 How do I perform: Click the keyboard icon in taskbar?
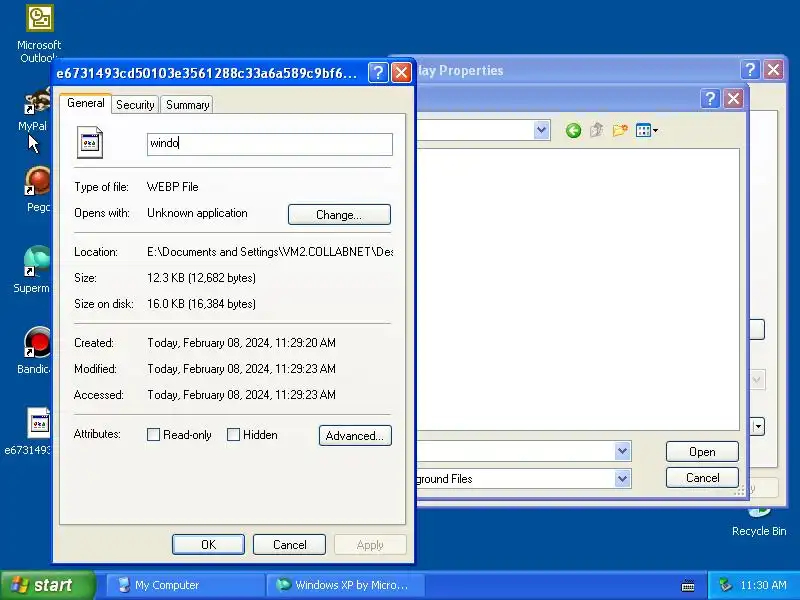(688, 585)
